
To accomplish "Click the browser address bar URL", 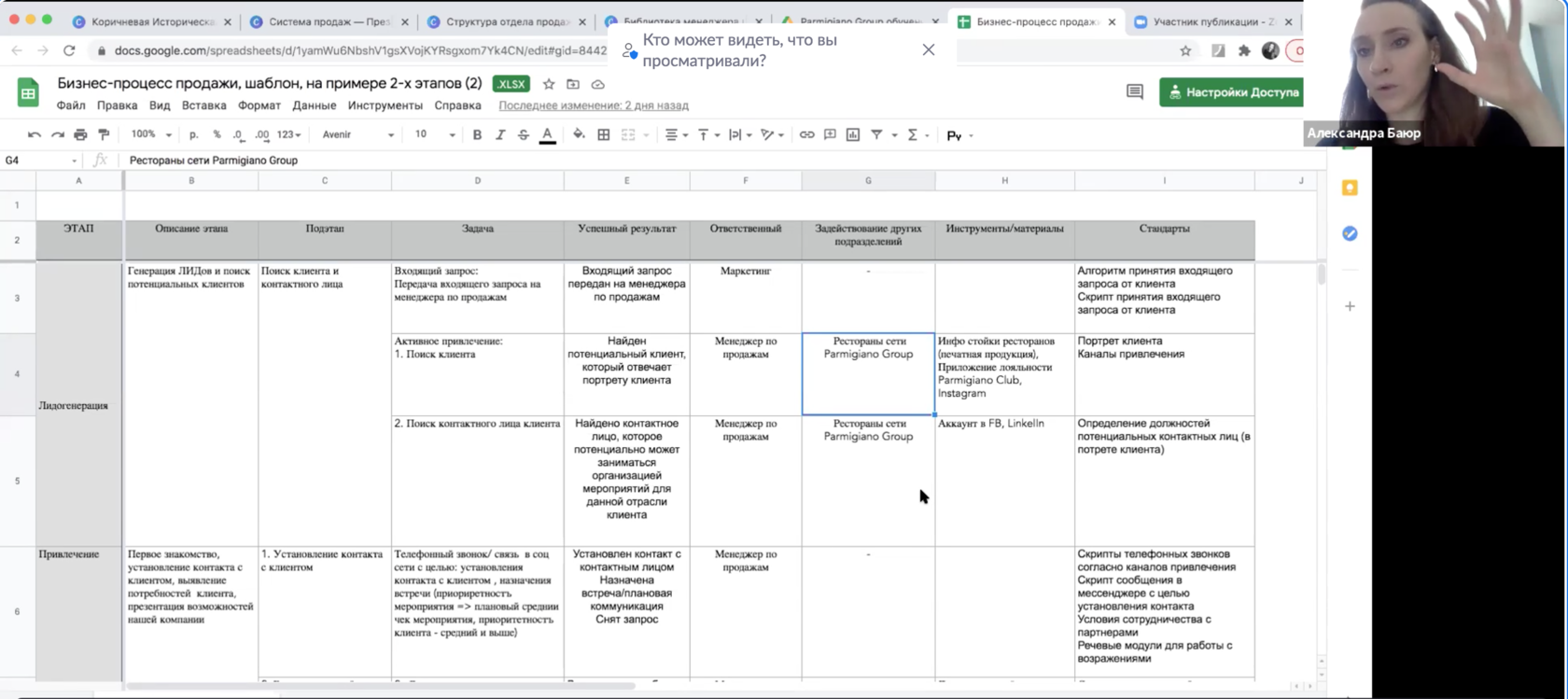I will (359, 51).
